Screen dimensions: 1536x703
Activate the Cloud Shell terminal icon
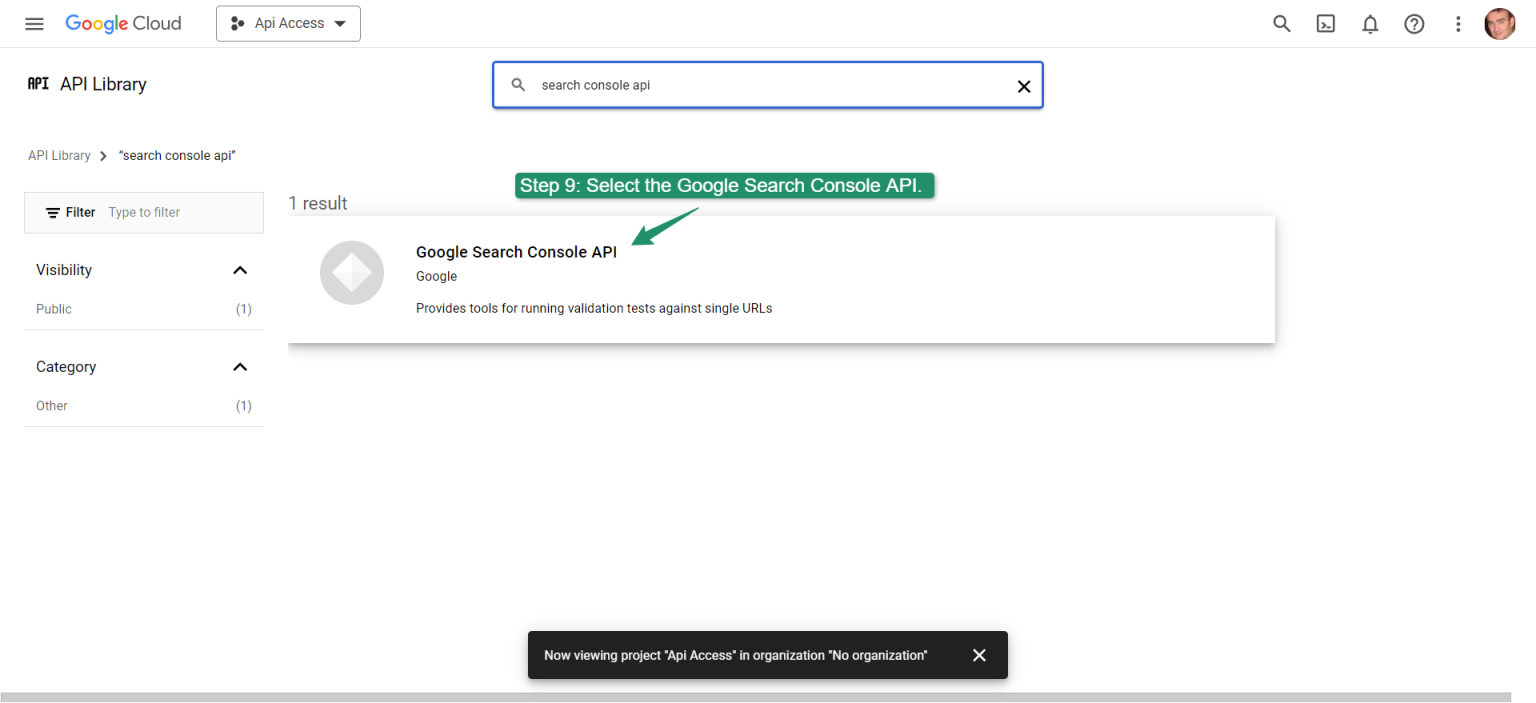click(1325, 23)
